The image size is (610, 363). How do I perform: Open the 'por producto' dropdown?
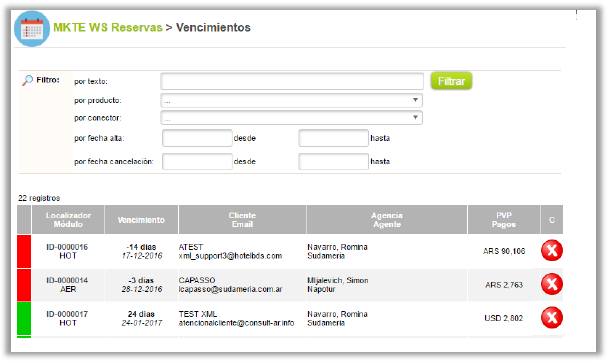291,100
